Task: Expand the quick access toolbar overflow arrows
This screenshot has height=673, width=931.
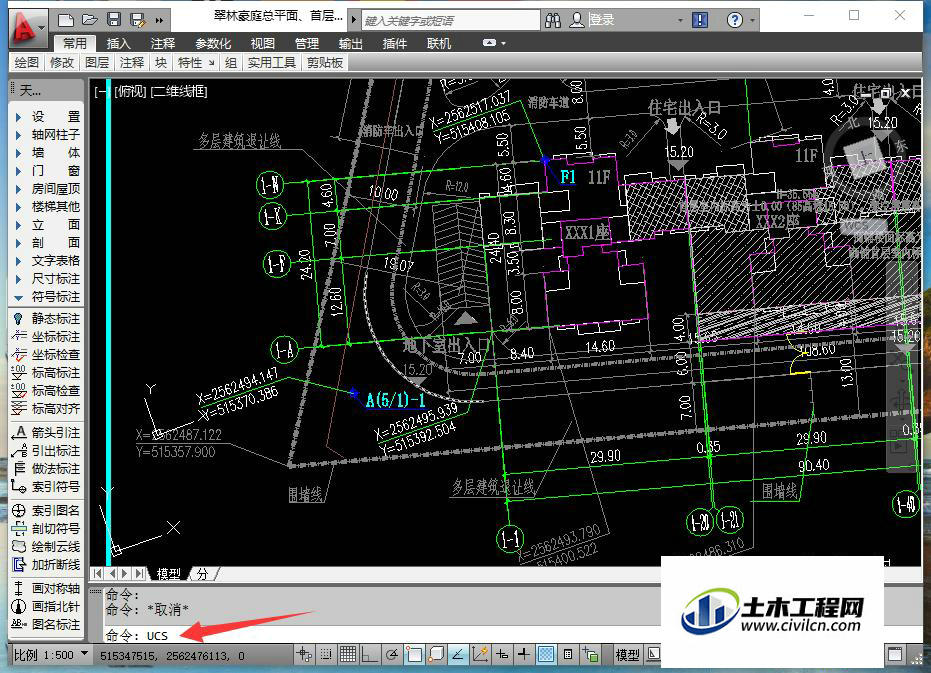Action: coord(159,21)
